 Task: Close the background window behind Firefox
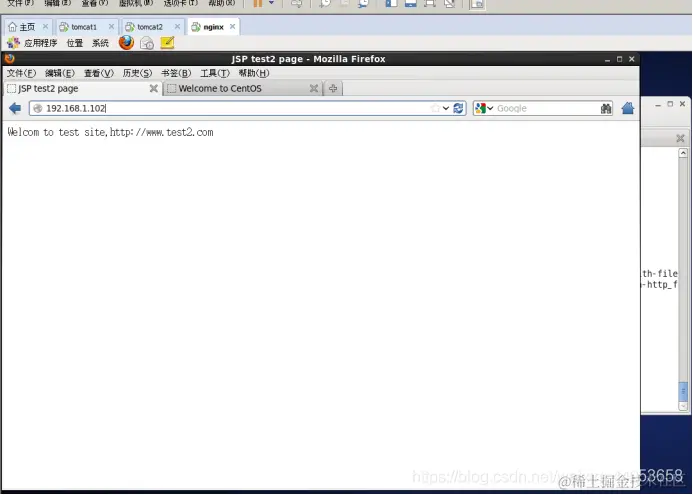tap(682, 104)
